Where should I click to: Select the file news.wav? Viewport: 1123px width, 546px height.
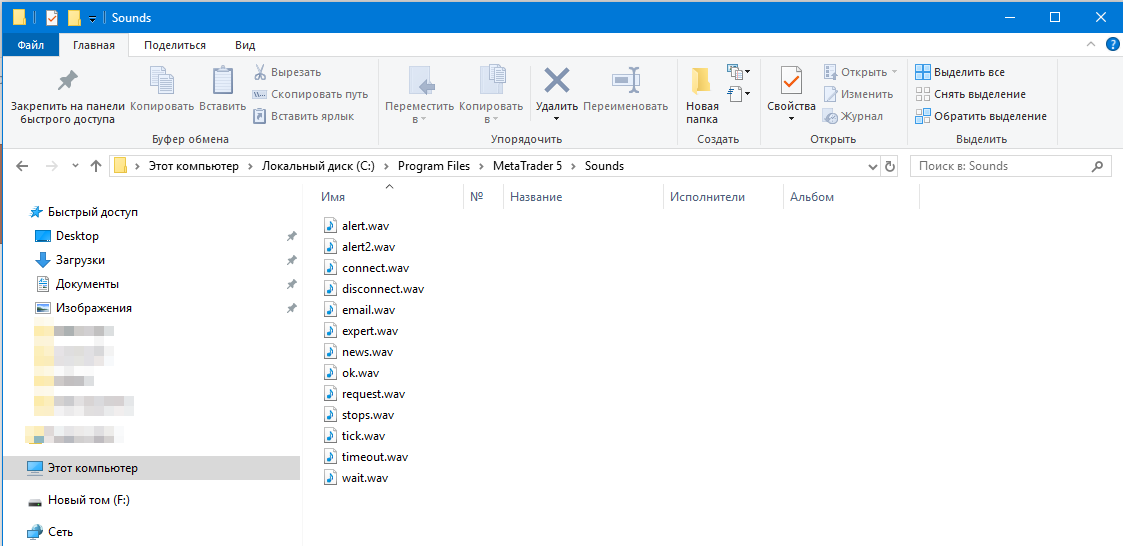point(367,352)
